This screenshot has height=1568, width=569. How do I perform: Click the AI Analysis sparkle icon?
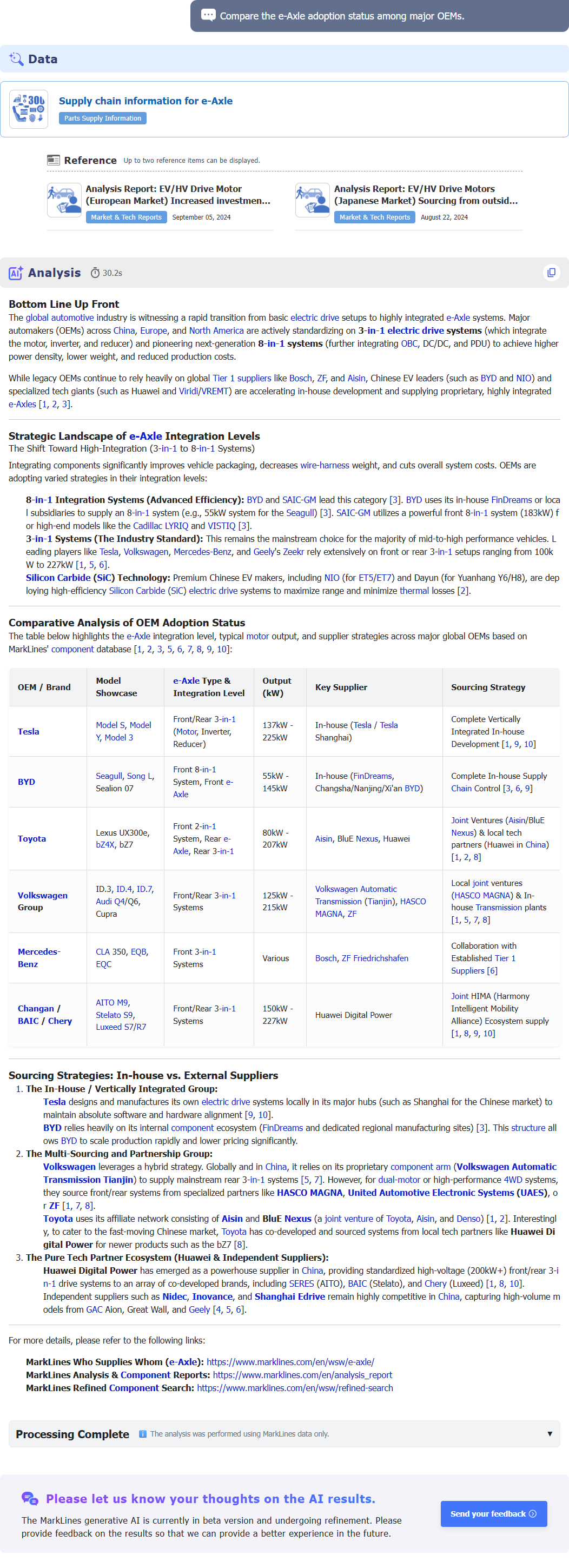[x=16, y=273]
